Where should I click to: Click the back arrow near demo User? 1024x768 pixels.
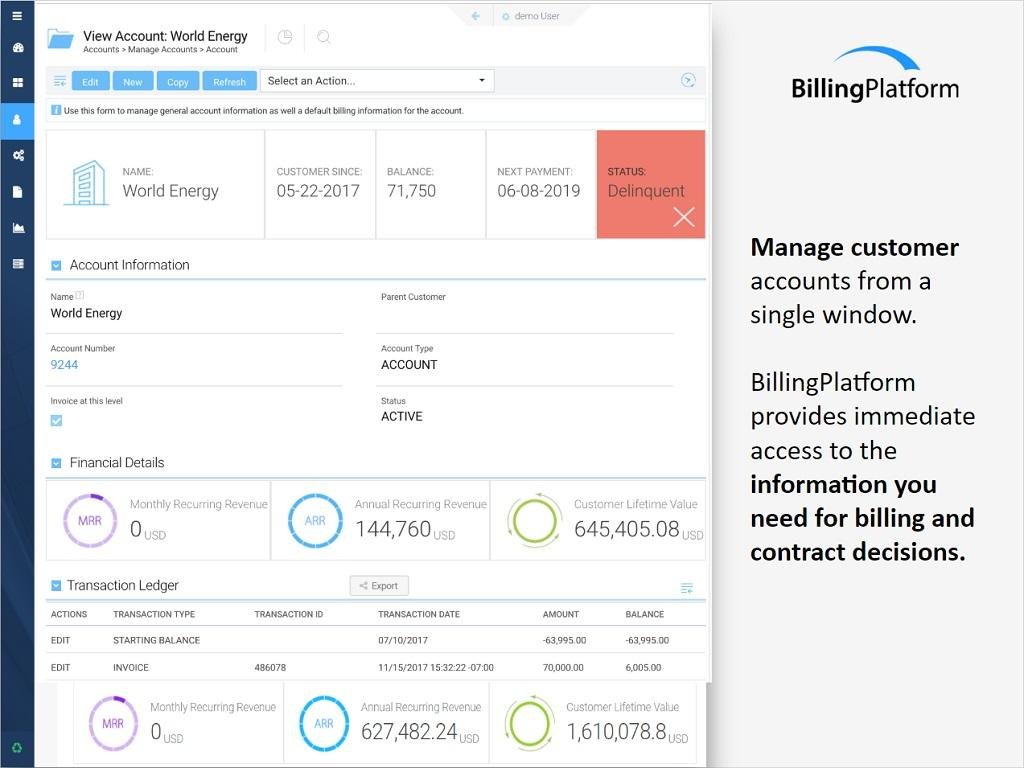click(475, 16)
